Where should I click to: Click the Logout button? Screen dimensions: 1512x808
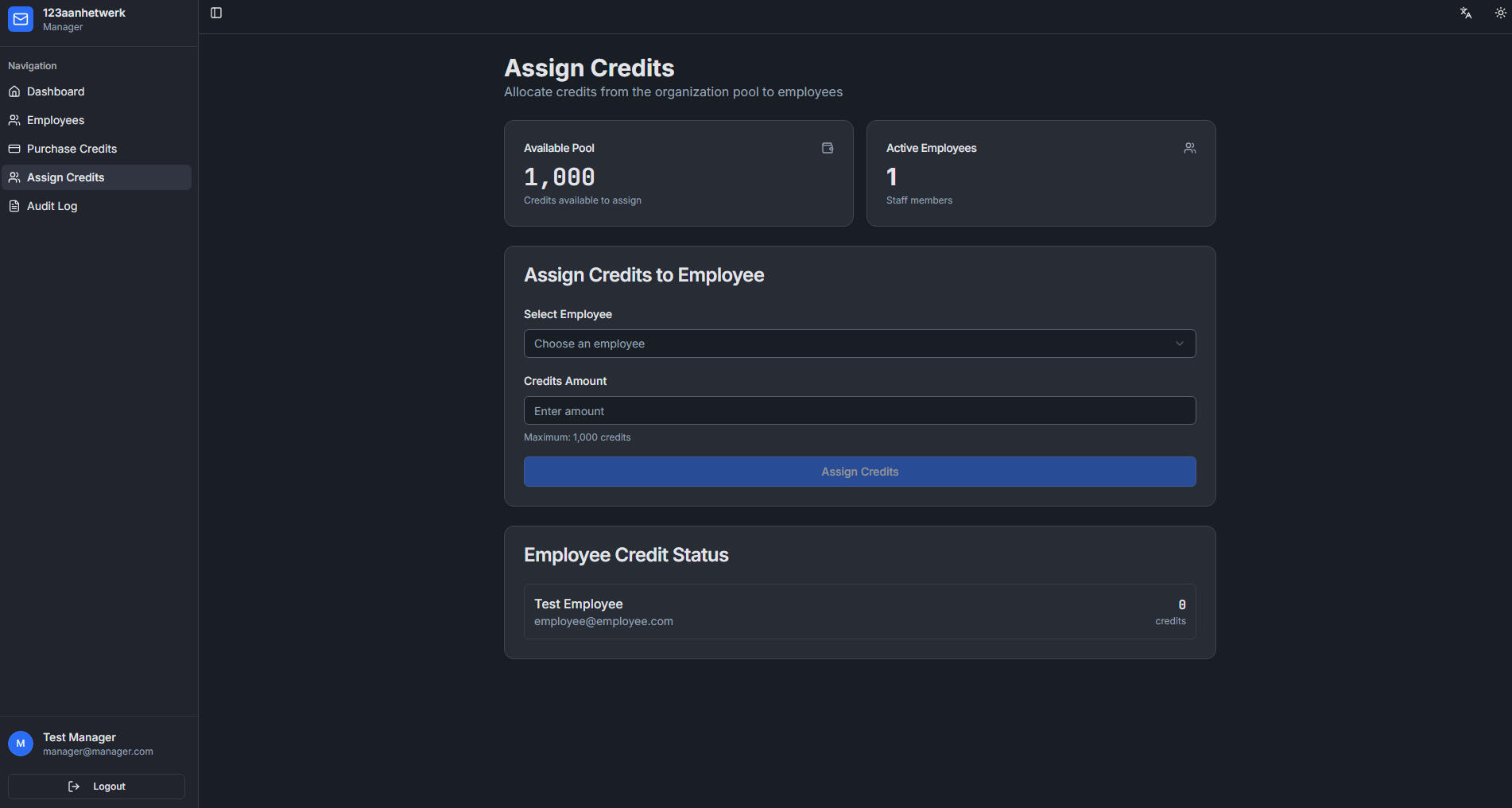pyautogui.click(x=96, y=786)
